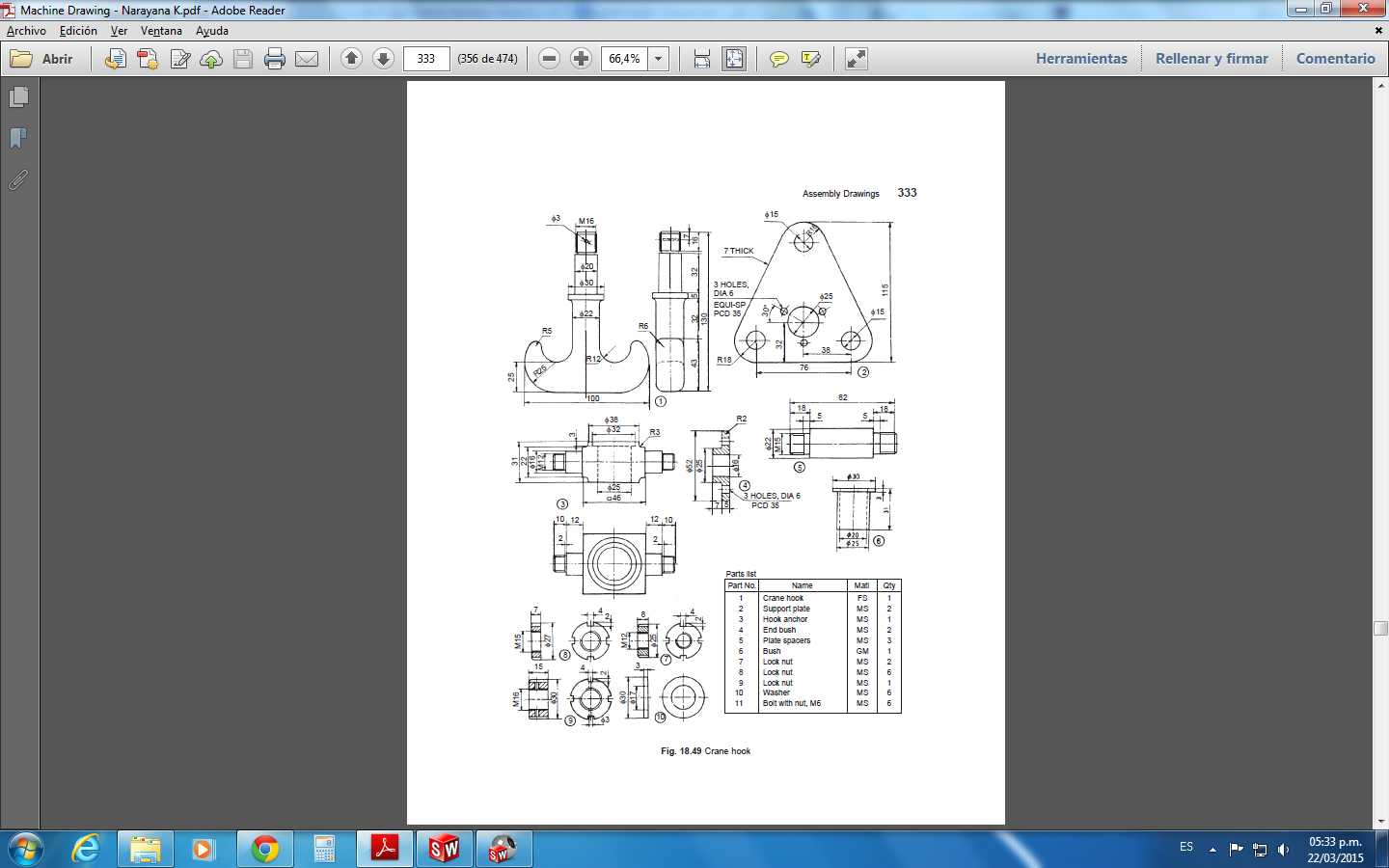
Task: Zoom out with the minus button
Action: (x=549, y=59)
